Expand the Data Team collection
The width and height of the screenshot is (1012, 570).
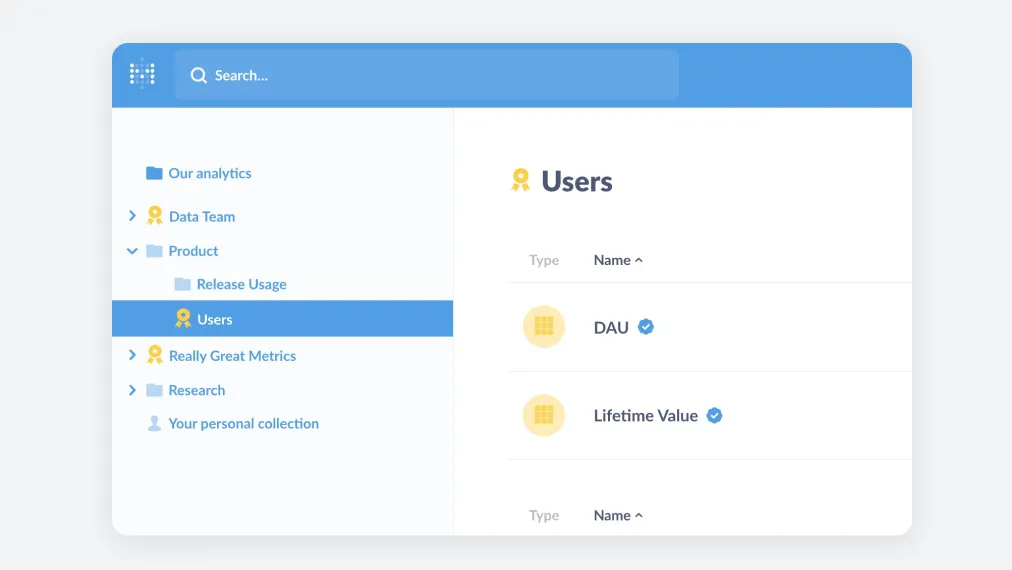(132, 216)
